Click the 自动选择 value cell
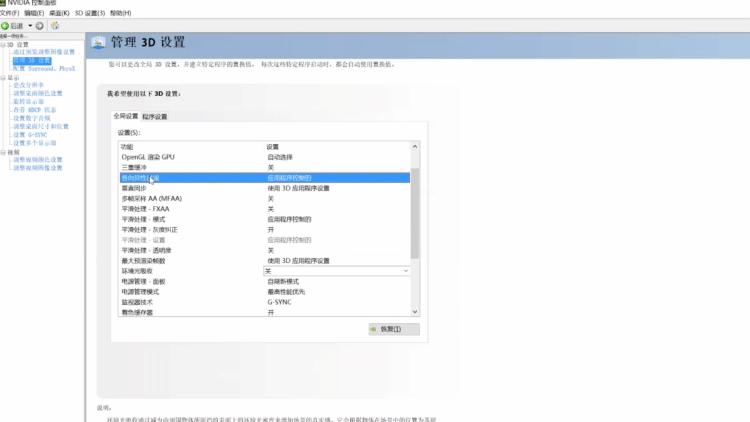This screenshot has height=422, width=750. [x=280, y=157]
